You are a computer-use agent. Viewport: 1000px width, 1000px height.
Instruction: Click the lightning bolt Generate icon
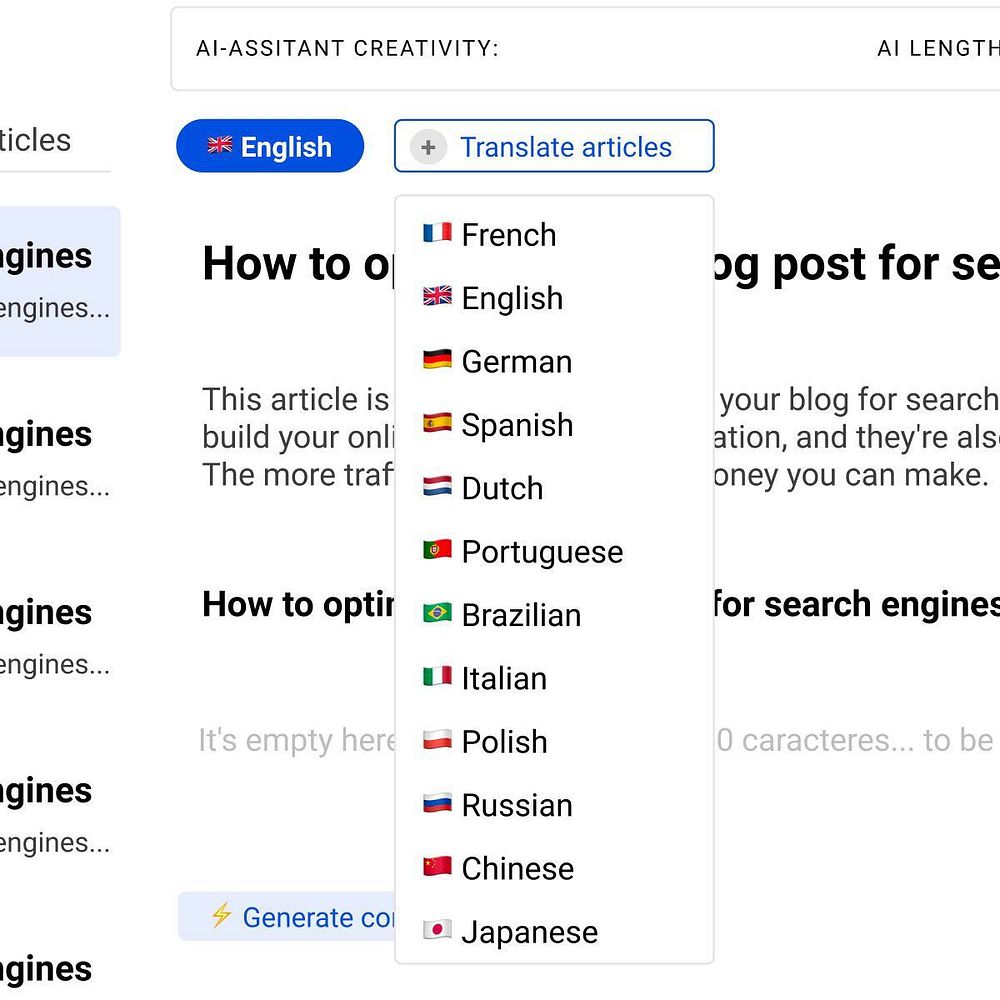coord(221,916)
